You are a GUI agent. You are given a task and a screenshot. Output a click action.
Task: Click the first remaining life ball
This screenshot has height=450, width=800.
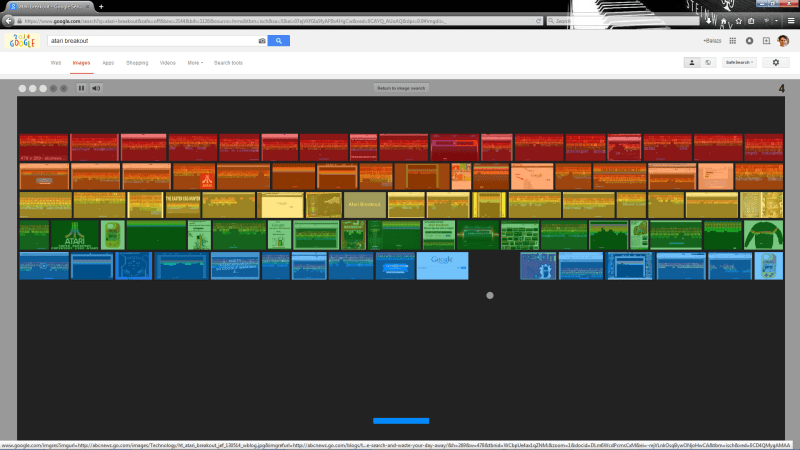click(22, 88)
